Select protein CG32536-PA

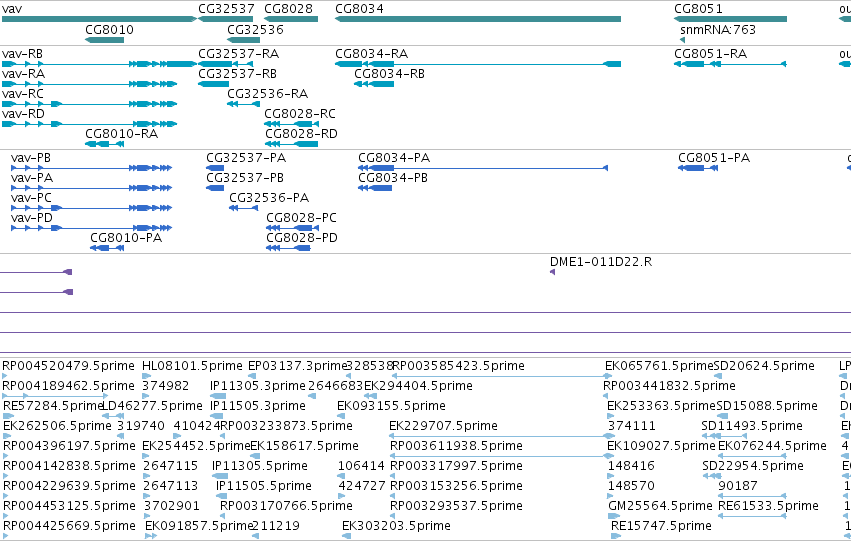point(244,208)
